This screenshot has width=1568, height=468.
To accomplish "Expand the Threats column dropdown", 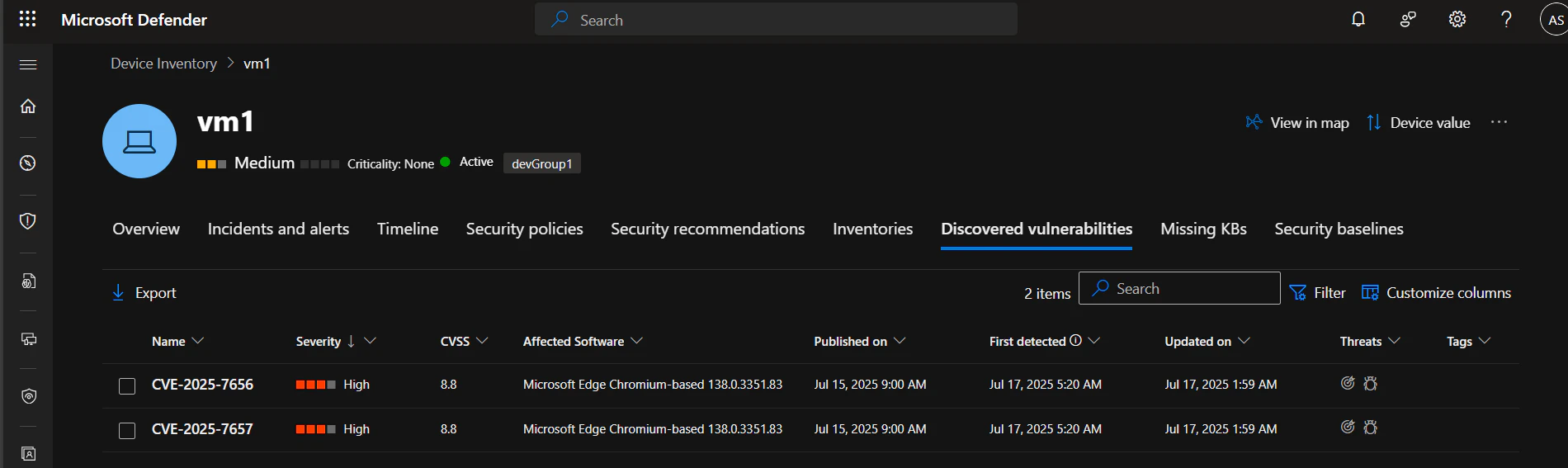I will coord(1394,341).
